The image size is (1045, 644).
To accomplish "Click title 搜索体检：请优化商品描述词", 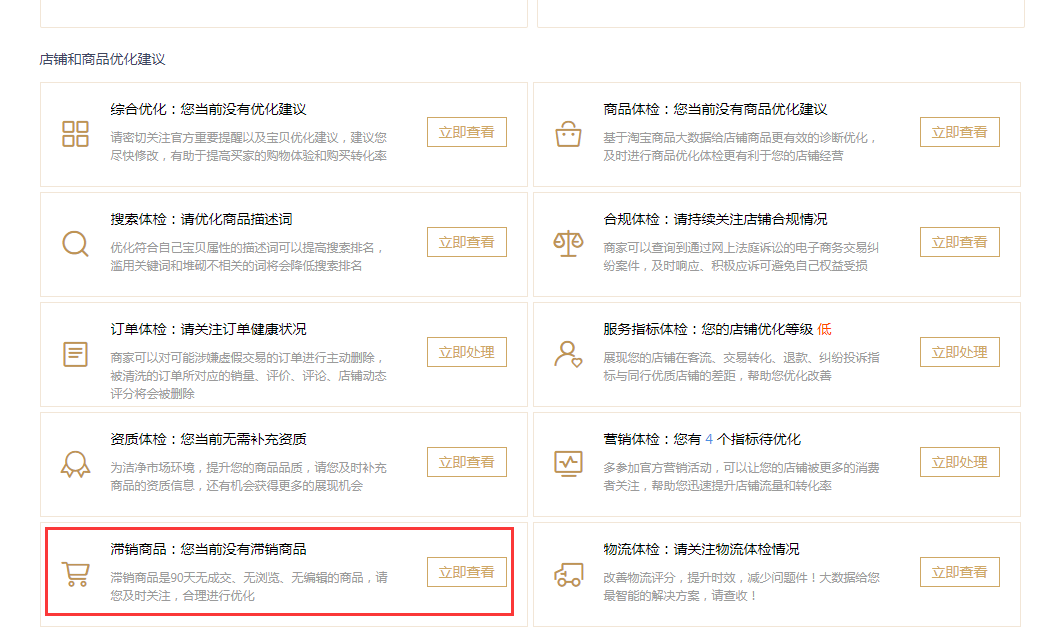I will tap(201, 219).
